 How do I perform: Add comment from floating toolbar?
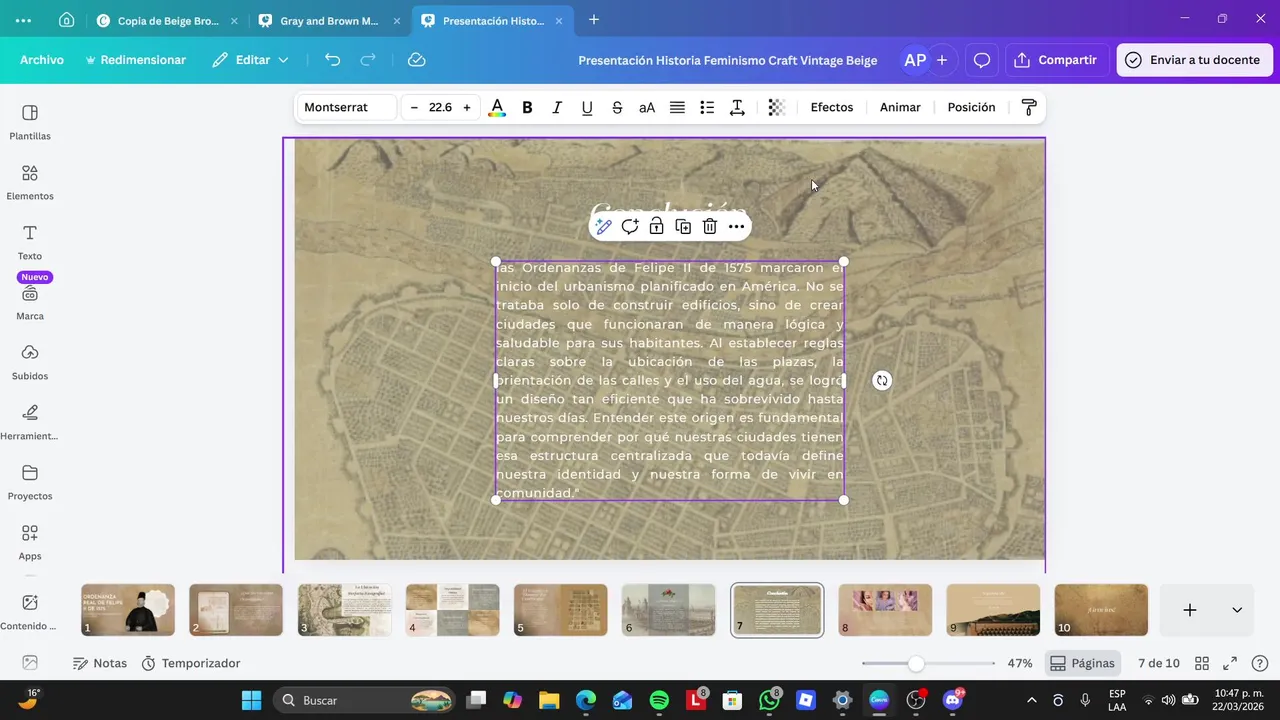point(630,227)
